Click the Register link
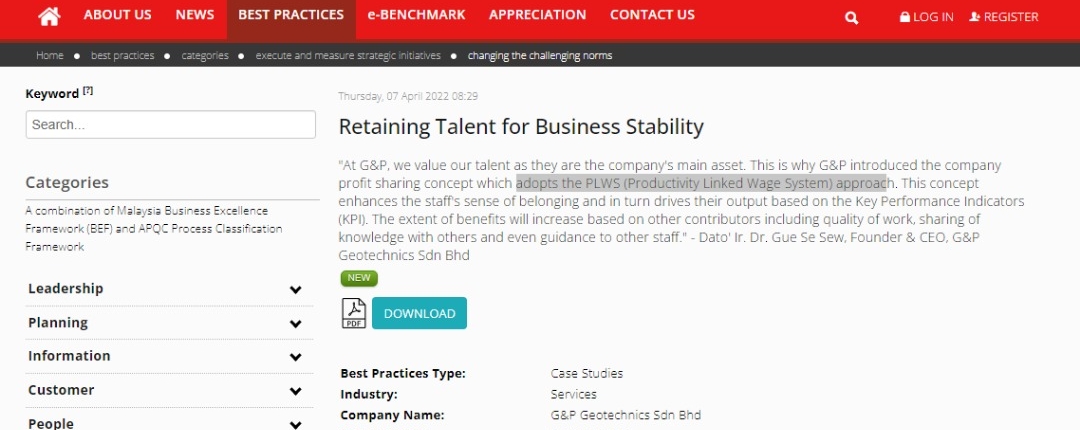 pyautogui.click(x=1004, y=17)
